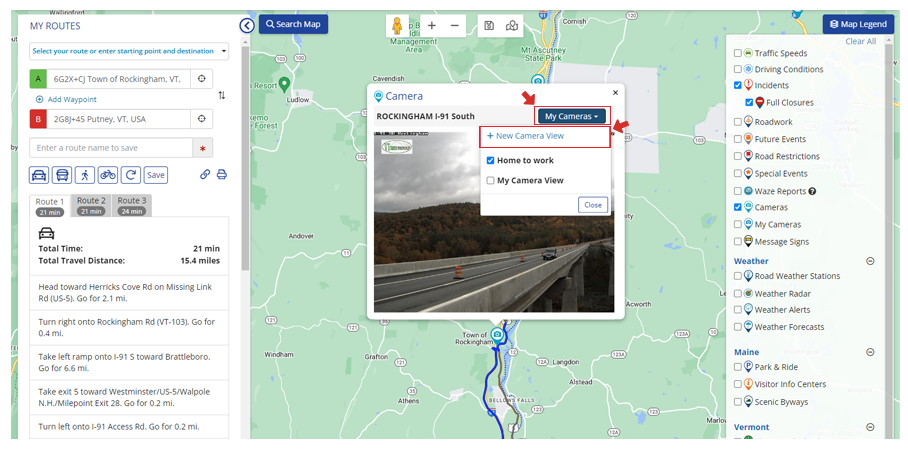Click the Street View pegman icon

pyautogui.click(x=397, y=26)
